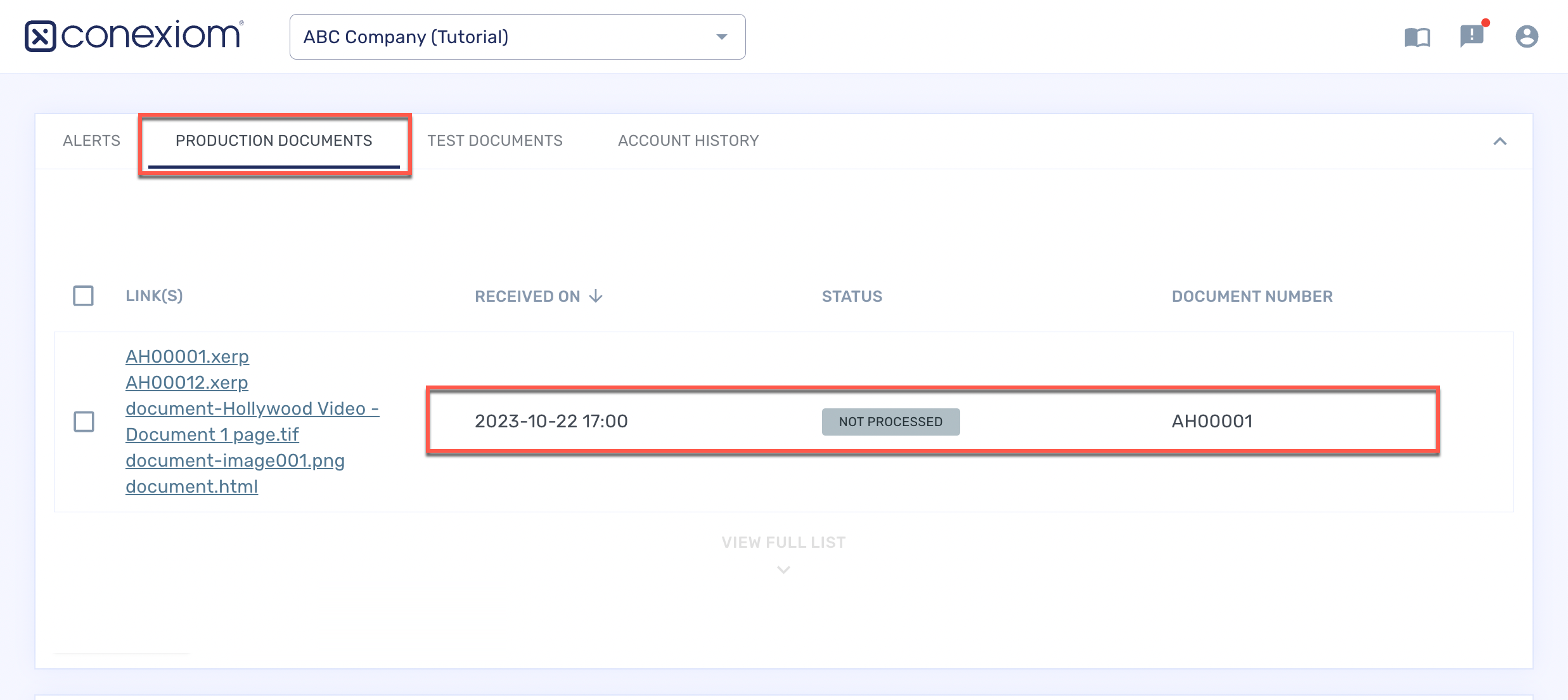This screenshot has height=700, width=1568.
Task: Open the document.html link
Action: click(x=191, y=486)
